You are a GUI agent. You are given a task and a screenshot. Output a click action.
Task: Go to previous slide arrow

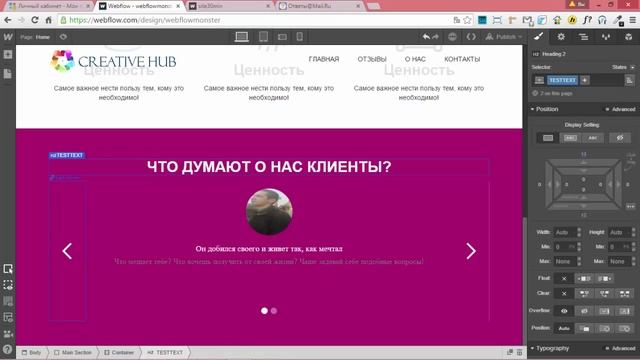point(67,251)
